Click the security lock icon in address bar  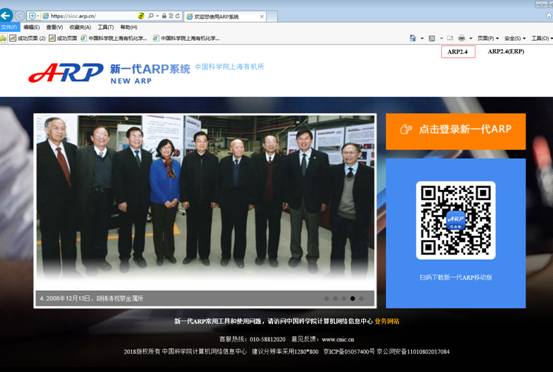[x=164, y=16]
